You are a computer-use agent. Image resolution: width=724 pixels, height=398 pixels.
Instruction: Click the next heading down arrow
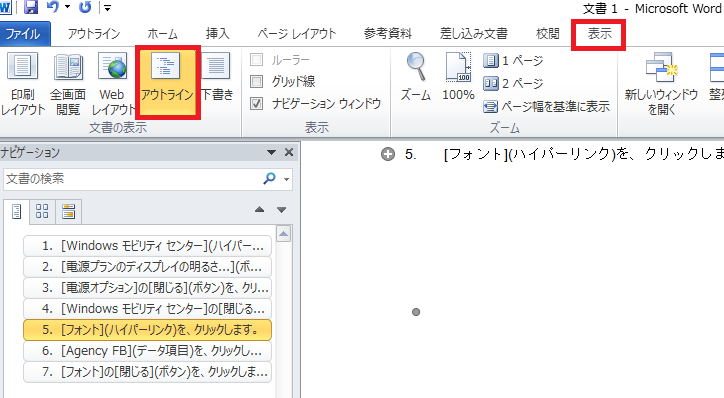click(281, 210)
